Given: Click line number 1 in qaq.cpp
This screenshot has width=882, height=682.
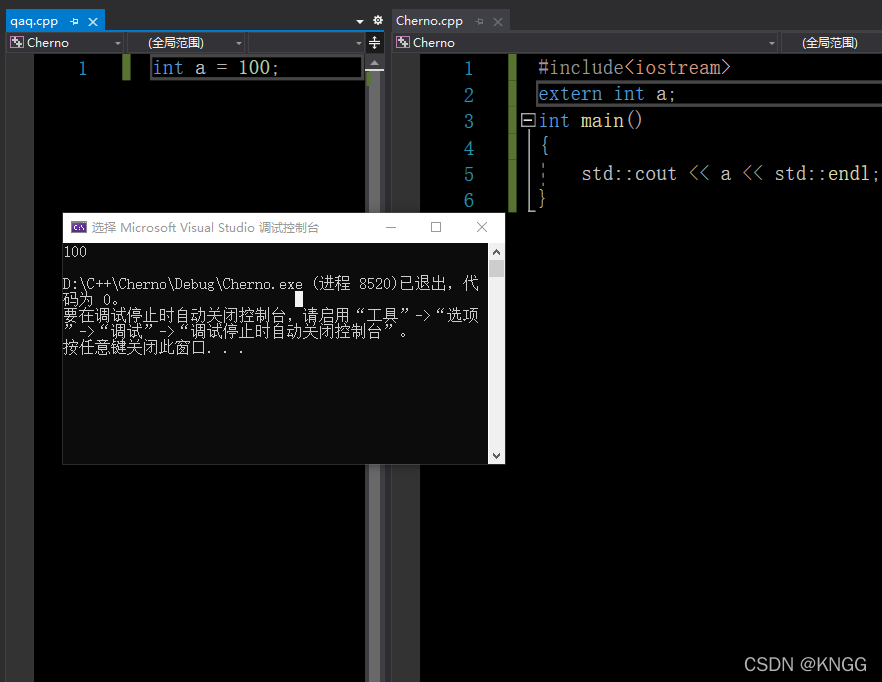Looking at the screenshot, I should tap(83, 68).
